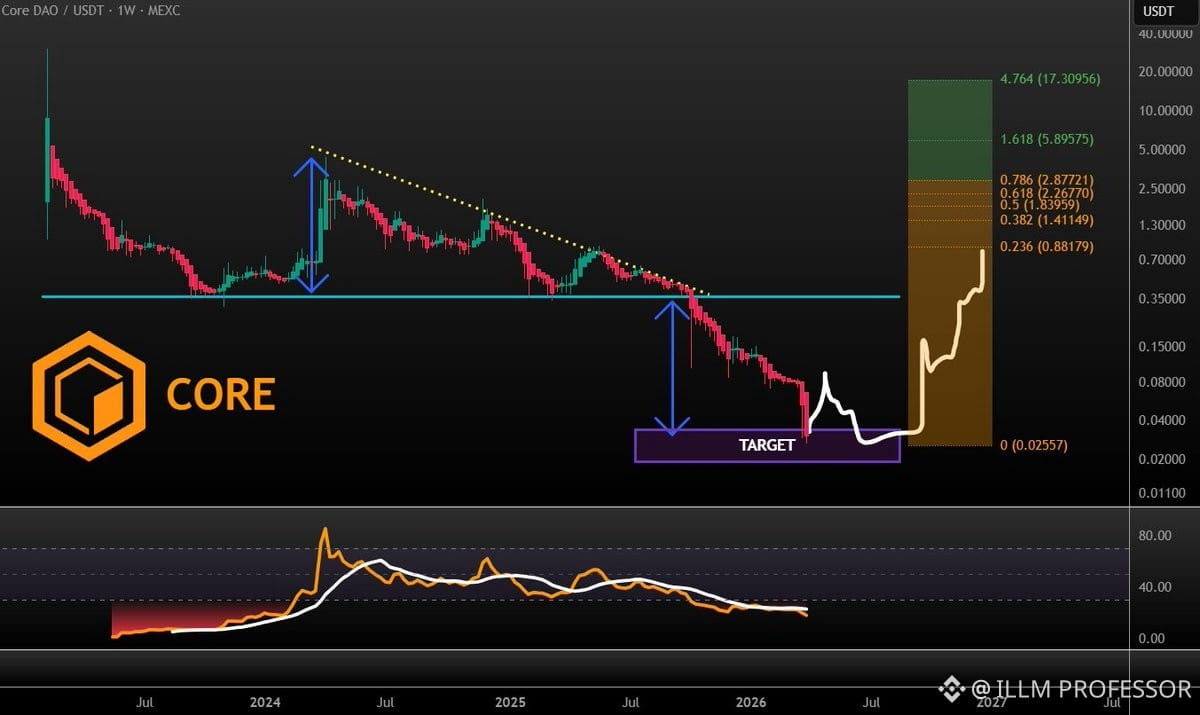The image size is (1200, 715).
Task: Select the 0.618 (2.26770) Fibonacci label
Action: [1047, 192]
